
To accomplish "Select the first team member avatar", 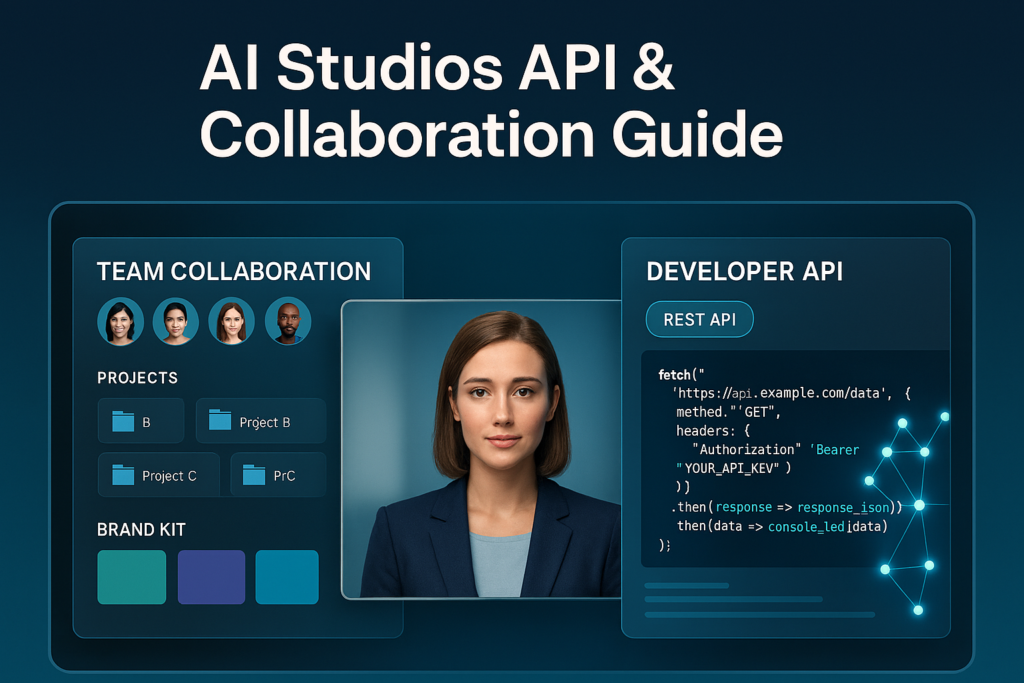I will tap(120, 322).
